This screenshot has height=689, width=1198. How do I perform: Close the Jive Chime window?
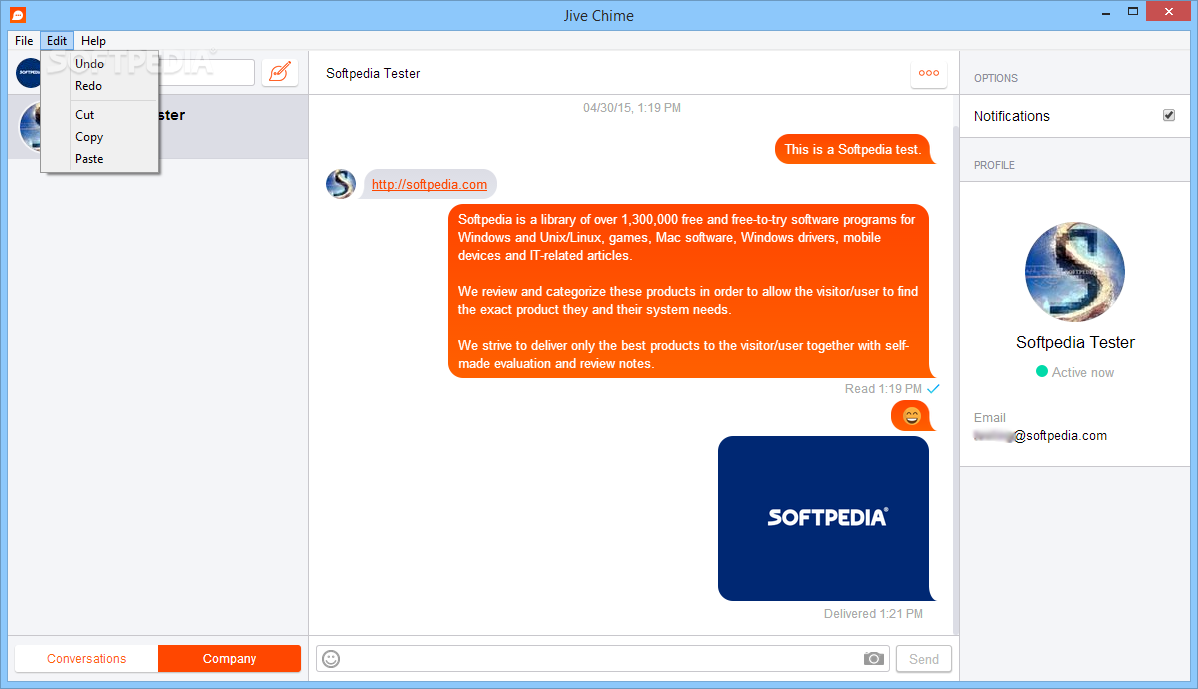point(1169,11)
